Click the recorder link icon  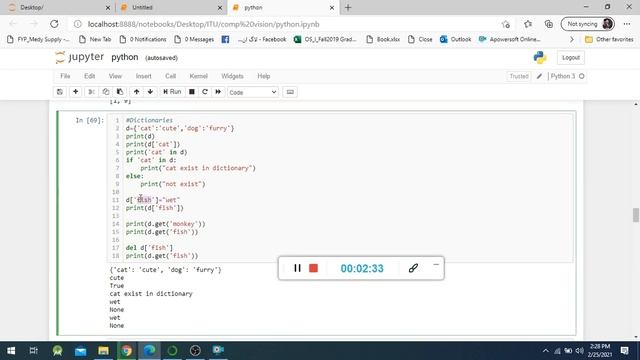pyautogui.click(x=413, y=268)
